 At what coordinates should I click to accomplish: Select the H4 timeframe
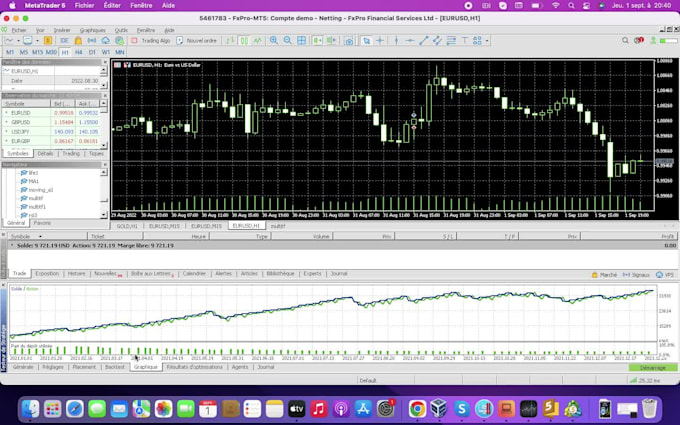(x=78, y=52)
